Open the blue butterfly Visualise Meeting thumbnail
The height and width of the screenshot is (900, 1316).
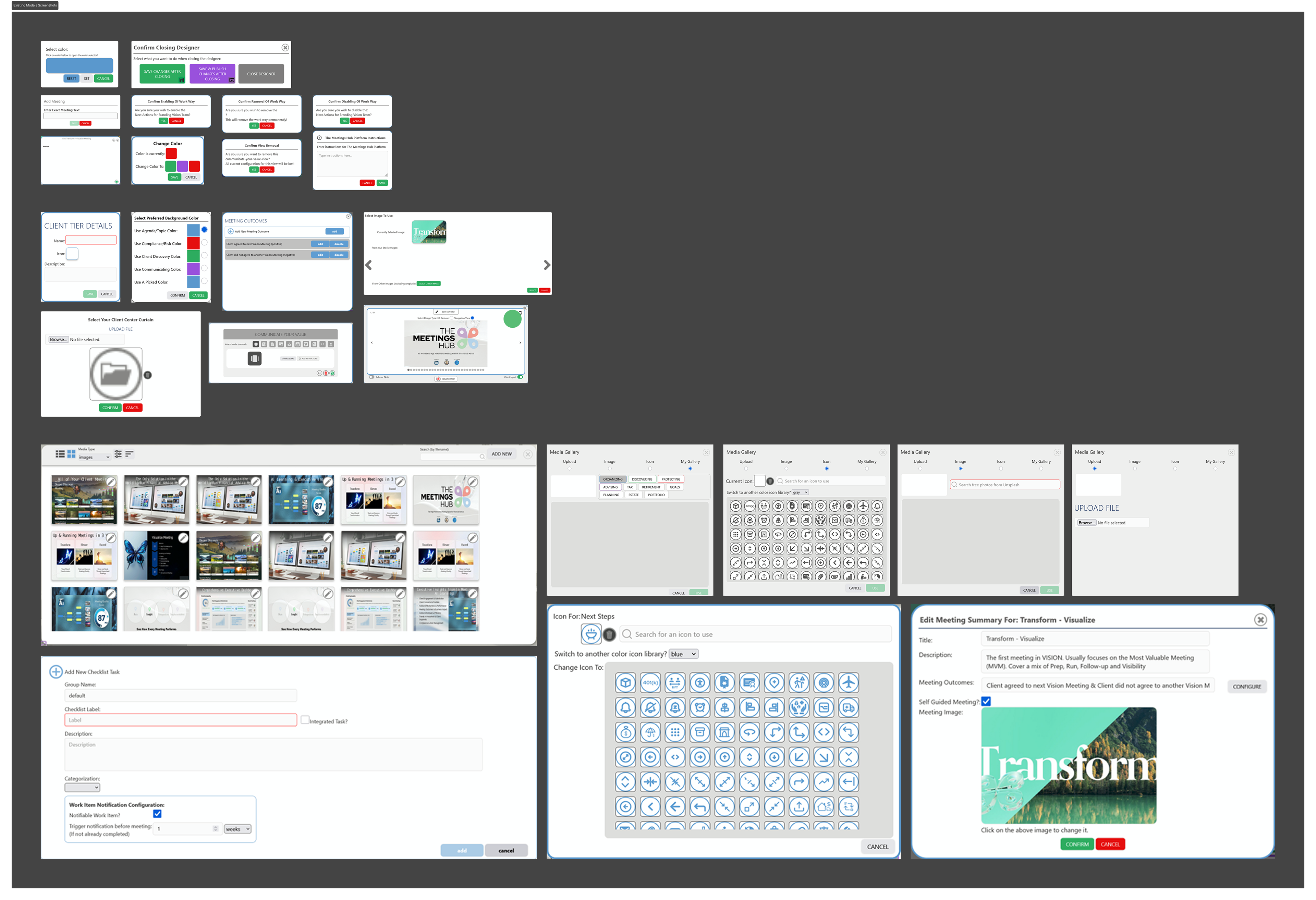coord(156,556)
